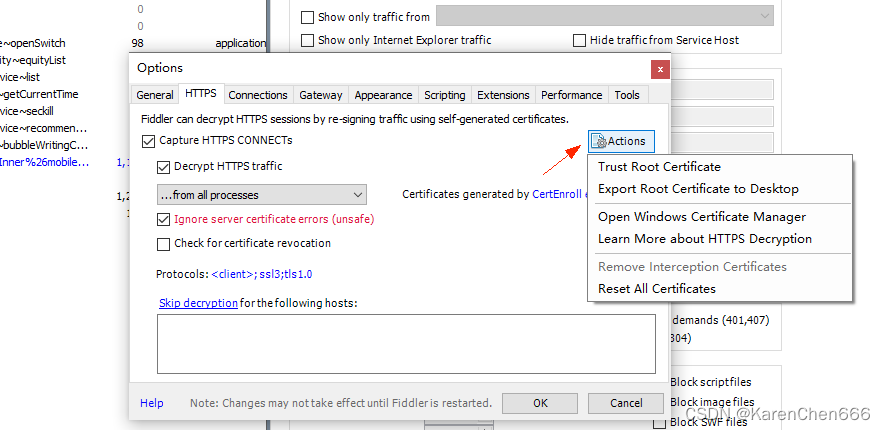Check Show only traffic from option

point(307,17)
